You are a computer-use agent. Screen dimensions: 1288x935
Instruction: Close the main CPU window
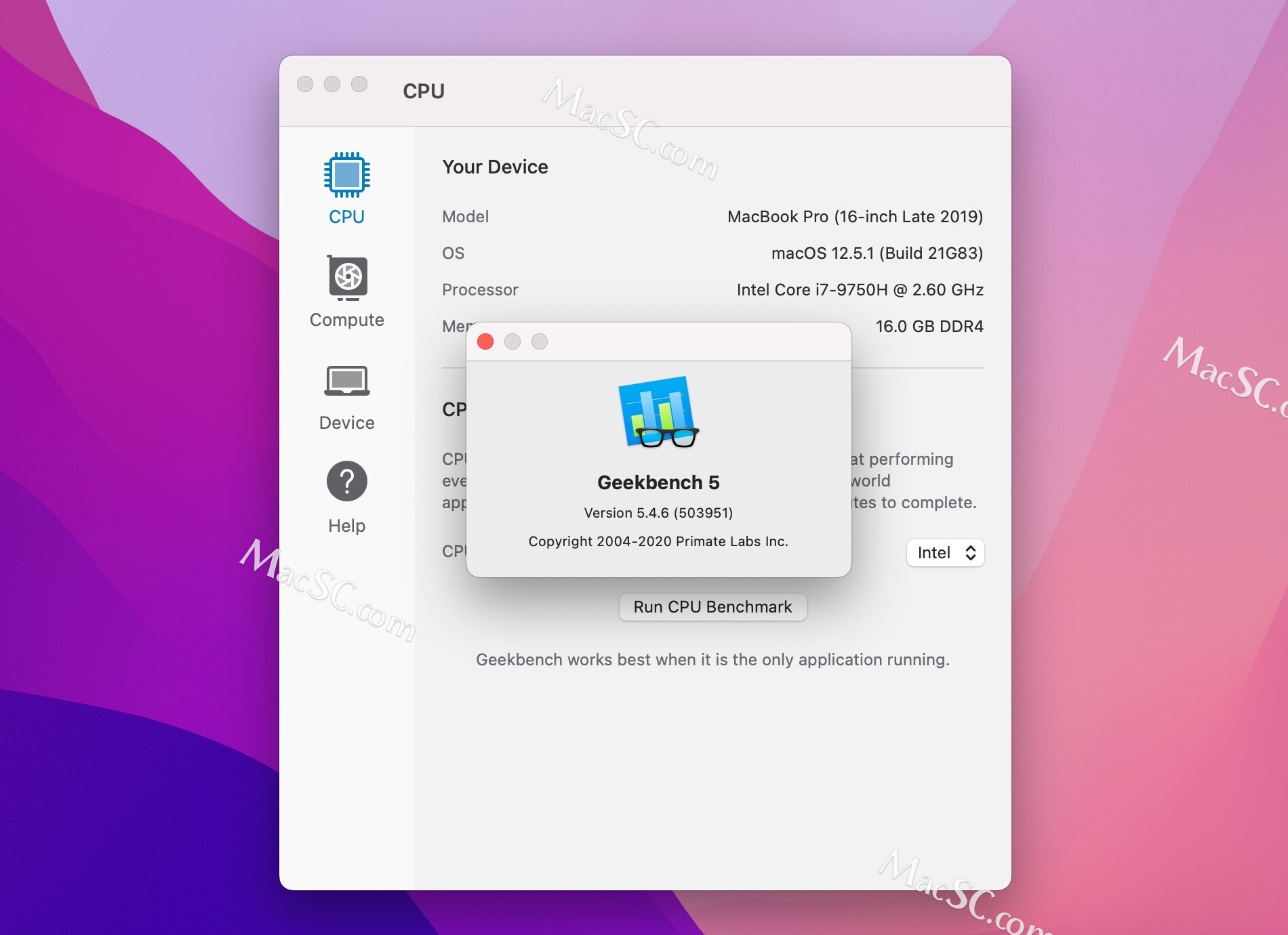coord(305,84)
